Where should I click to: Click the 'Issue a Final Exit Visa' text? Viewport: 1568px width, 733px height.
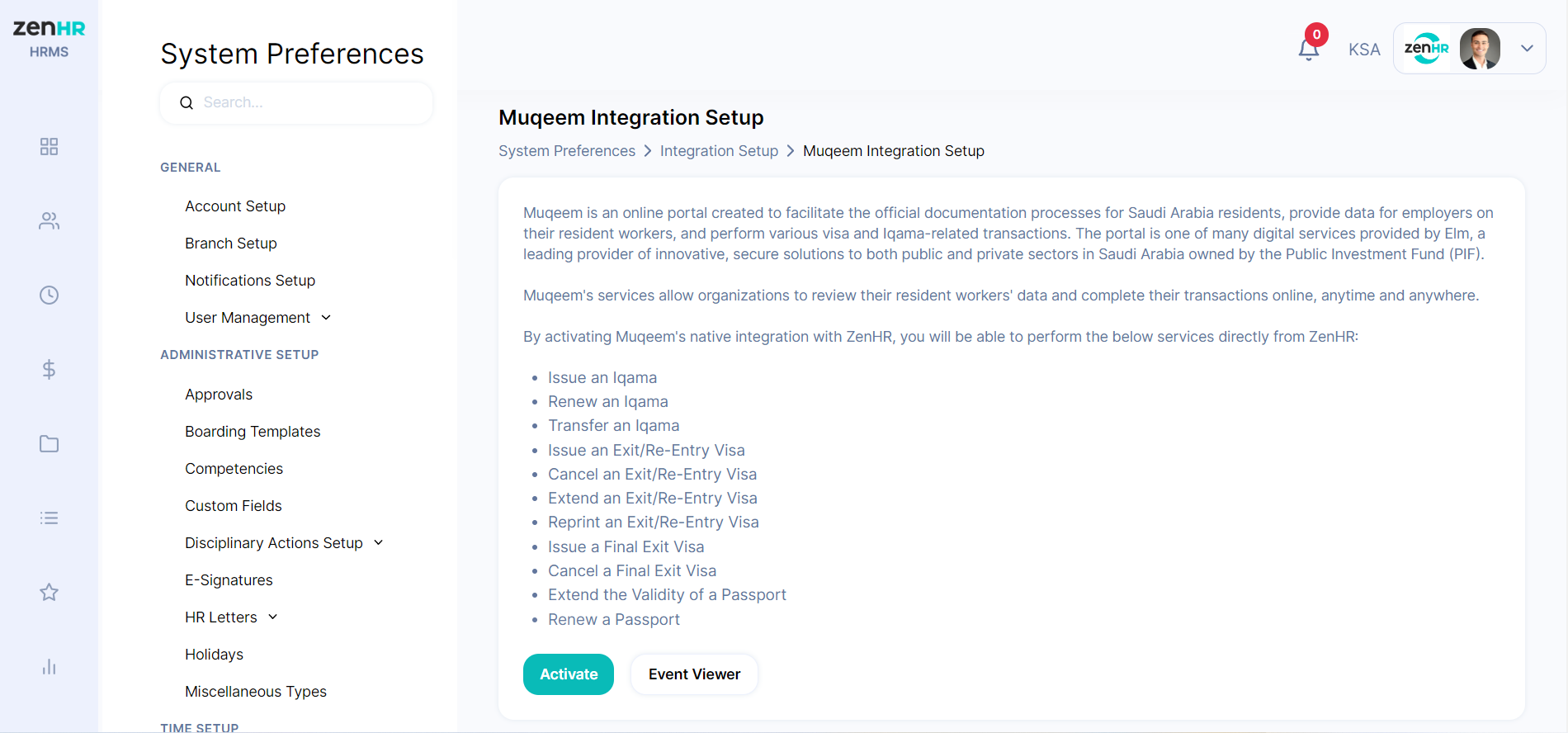[626, 547]
